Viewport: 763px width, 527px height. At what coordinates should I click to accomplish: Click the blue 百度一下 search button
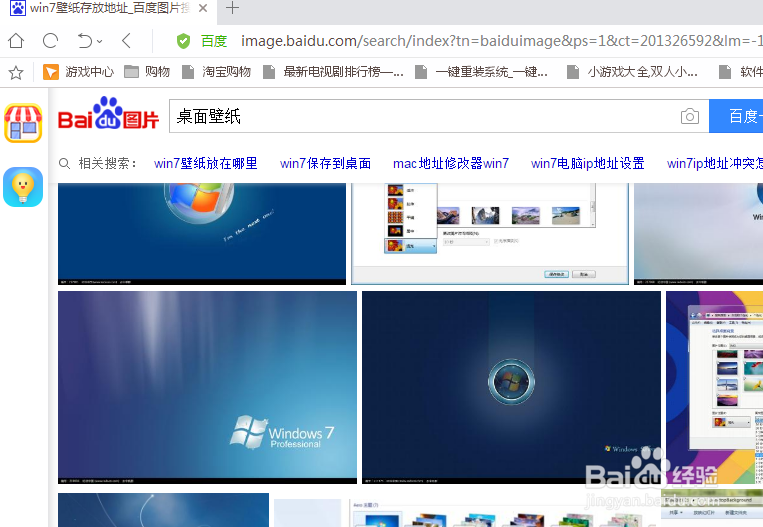coord(736,116)
